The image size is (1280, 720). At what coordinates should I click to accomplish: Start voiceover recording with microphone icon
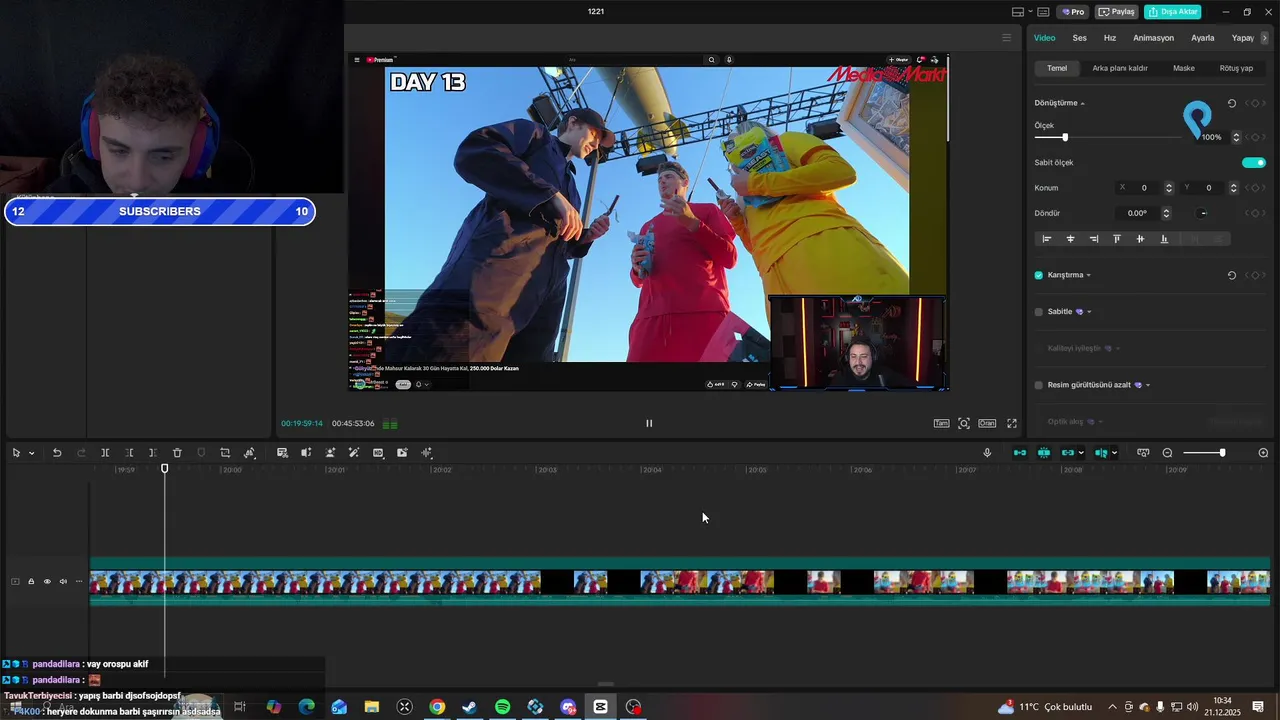(987, 453)
